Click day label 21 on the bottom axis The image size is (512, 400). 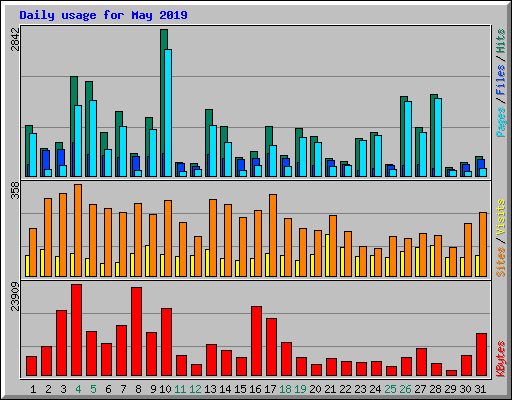click(x=330, y=389)
